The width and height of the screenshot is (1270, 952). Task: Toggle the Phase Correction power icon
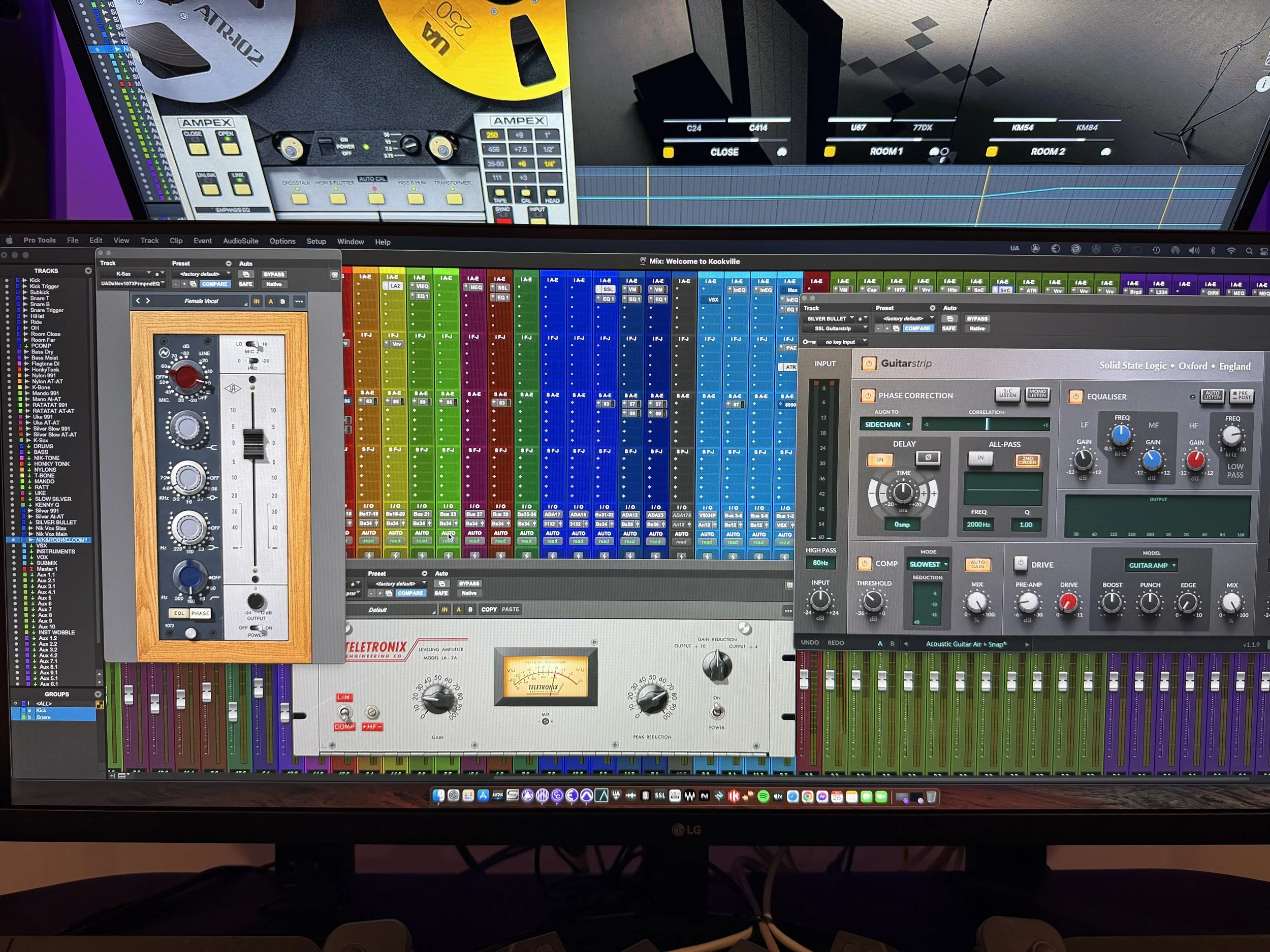pyautogui.click(x=868, y=396)
